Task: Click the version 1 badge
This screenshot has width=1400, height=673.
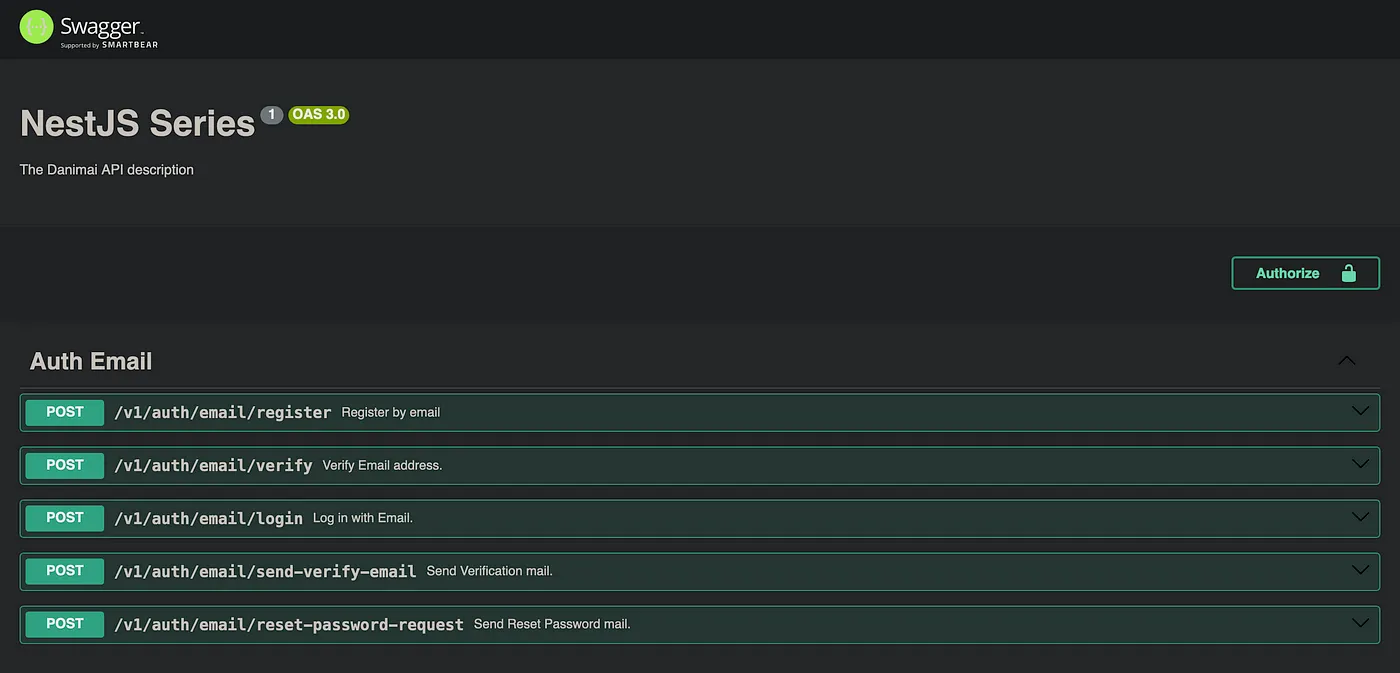Action: point(271,114)
